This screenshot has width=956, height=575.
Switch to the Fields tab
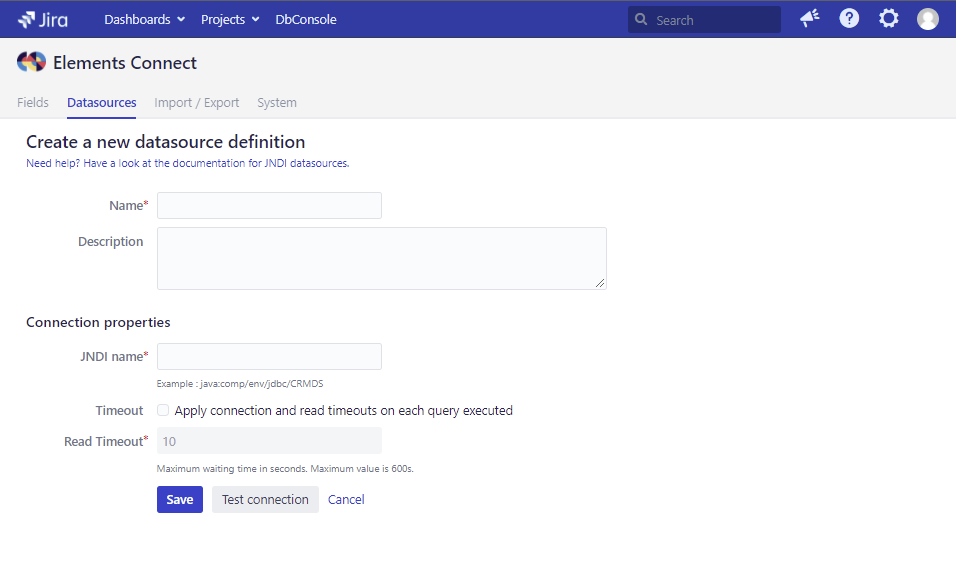33,102
